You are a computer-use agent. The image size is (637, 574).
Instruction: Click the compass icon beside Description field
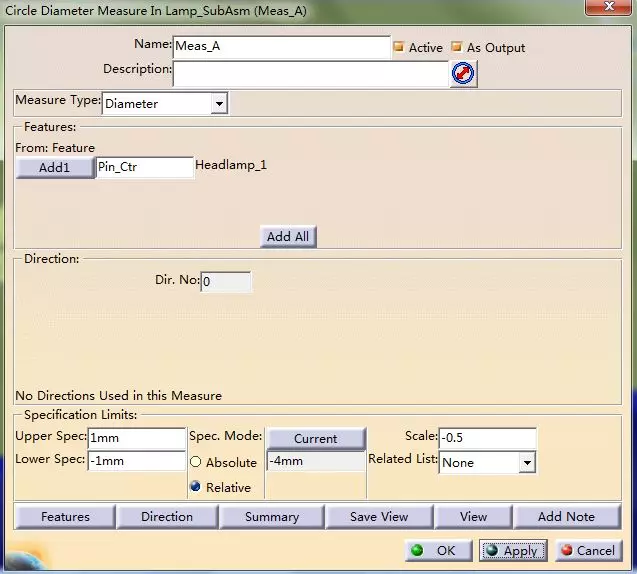(463, 73)
